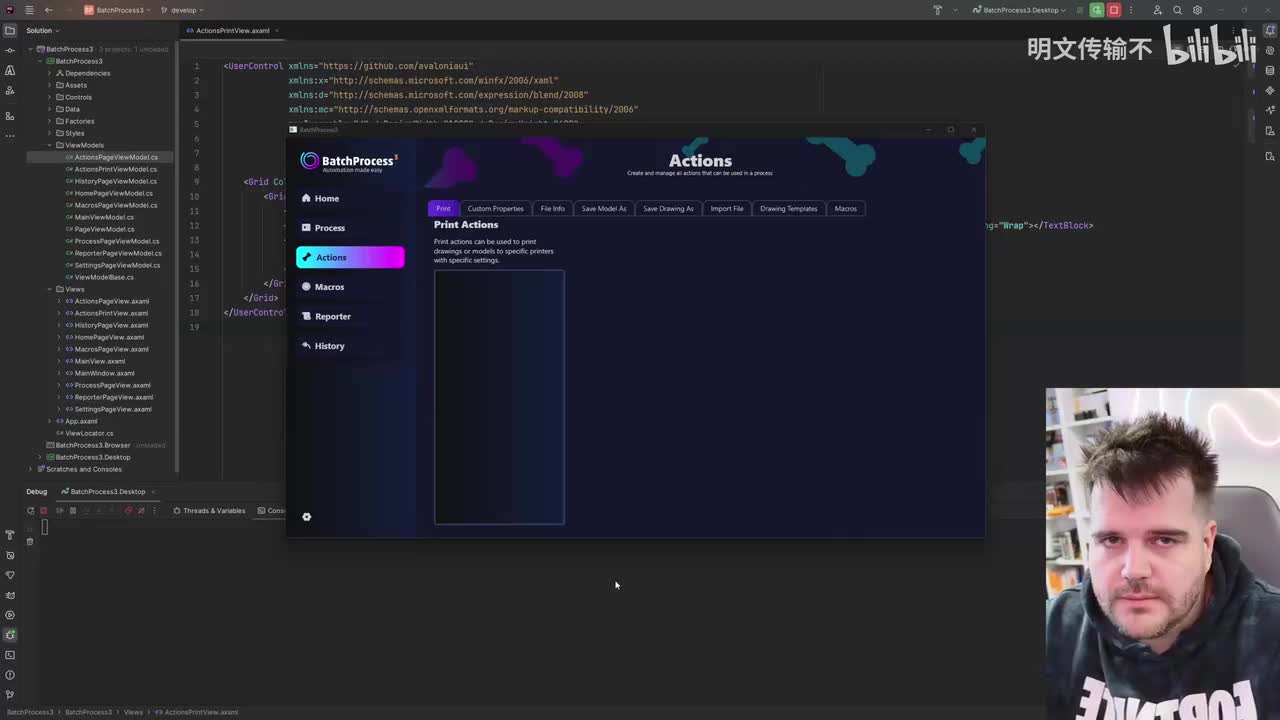The height and width of the screenshot is (720, 1280).
Task: Expand the Dependencies node
Action: pyautogui.click(x=48, y=73)
